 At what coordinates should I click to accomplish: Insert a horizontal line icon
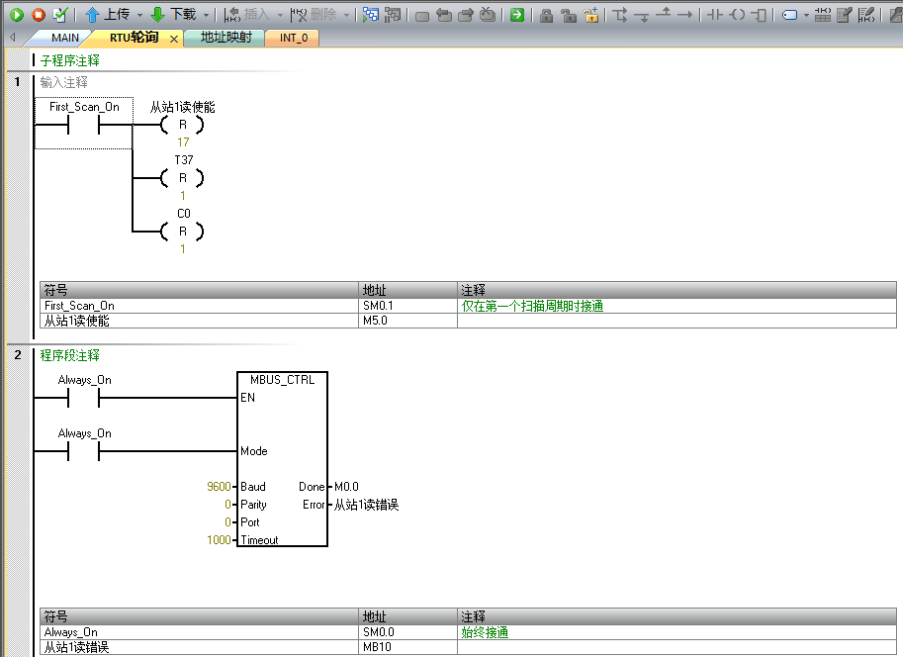685,15
